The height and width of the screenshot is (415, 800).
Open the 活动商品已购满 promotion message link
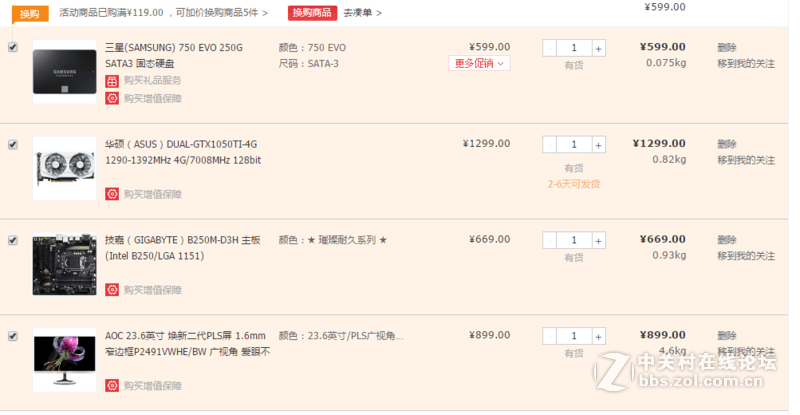tap(163, 13)
